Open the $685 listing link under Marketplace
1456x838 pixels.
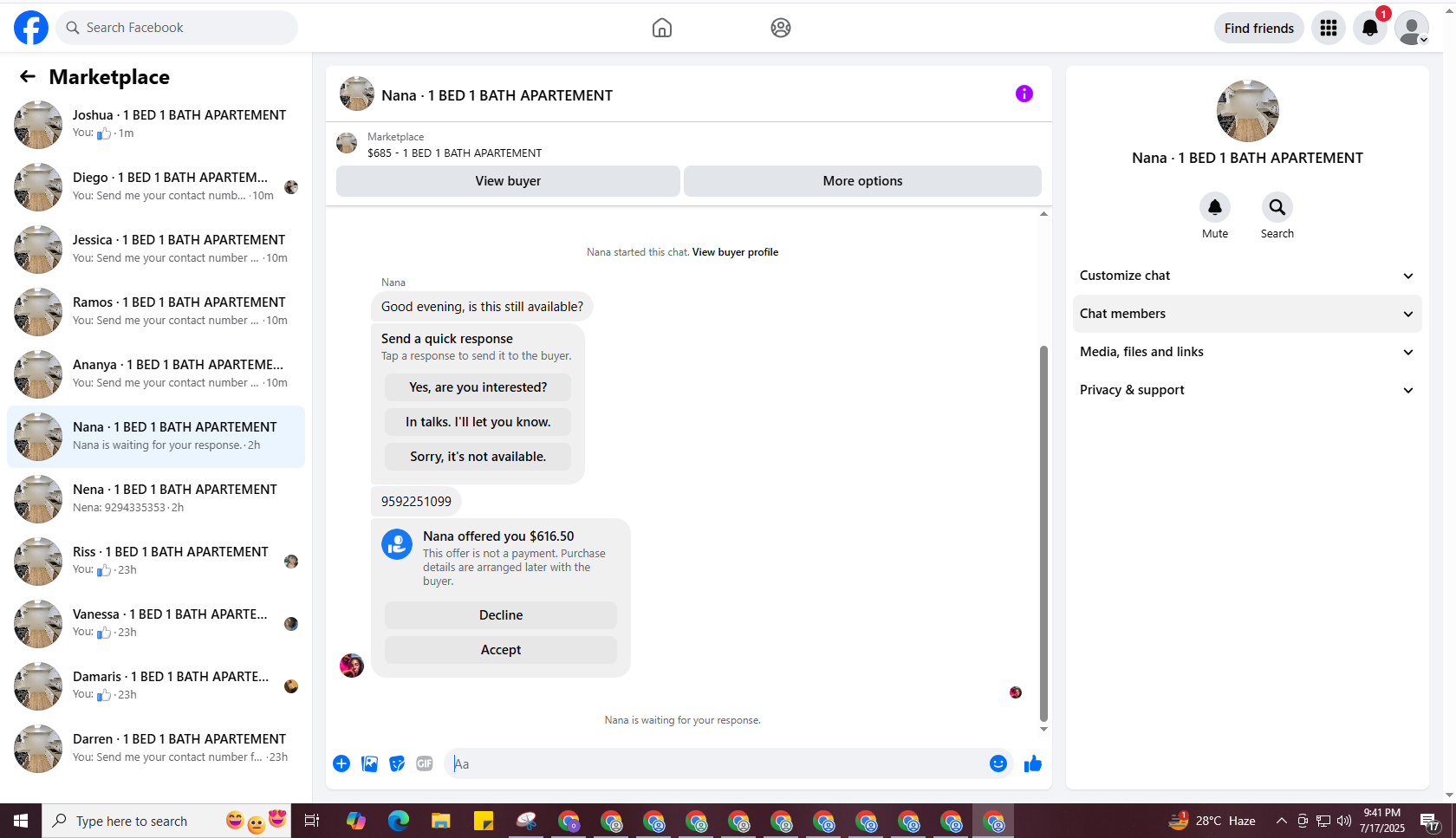(x=454, y=153)
